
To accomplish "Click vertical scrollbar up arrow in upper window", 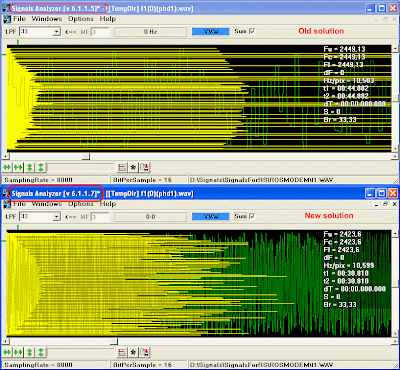I will pyautogui.click(x=395, y=49).
